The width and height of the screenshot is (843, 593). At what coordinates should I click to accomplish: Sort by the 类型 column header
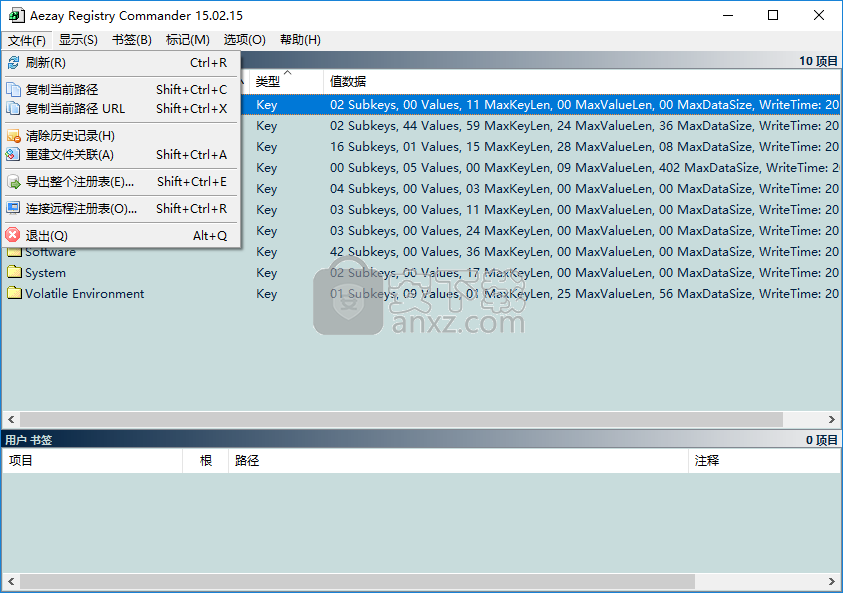[287, 82]
